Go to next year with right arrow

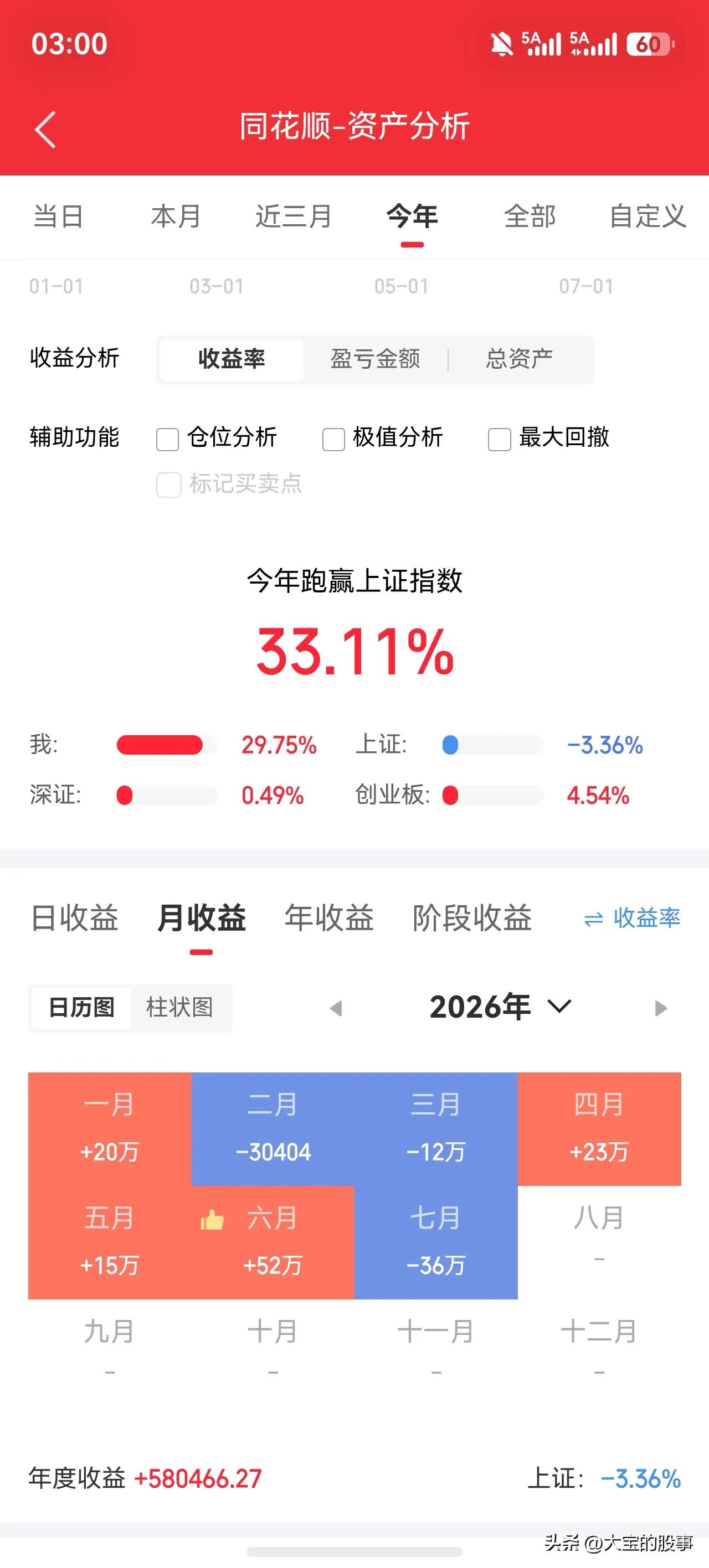click(x=661, y=1008)
